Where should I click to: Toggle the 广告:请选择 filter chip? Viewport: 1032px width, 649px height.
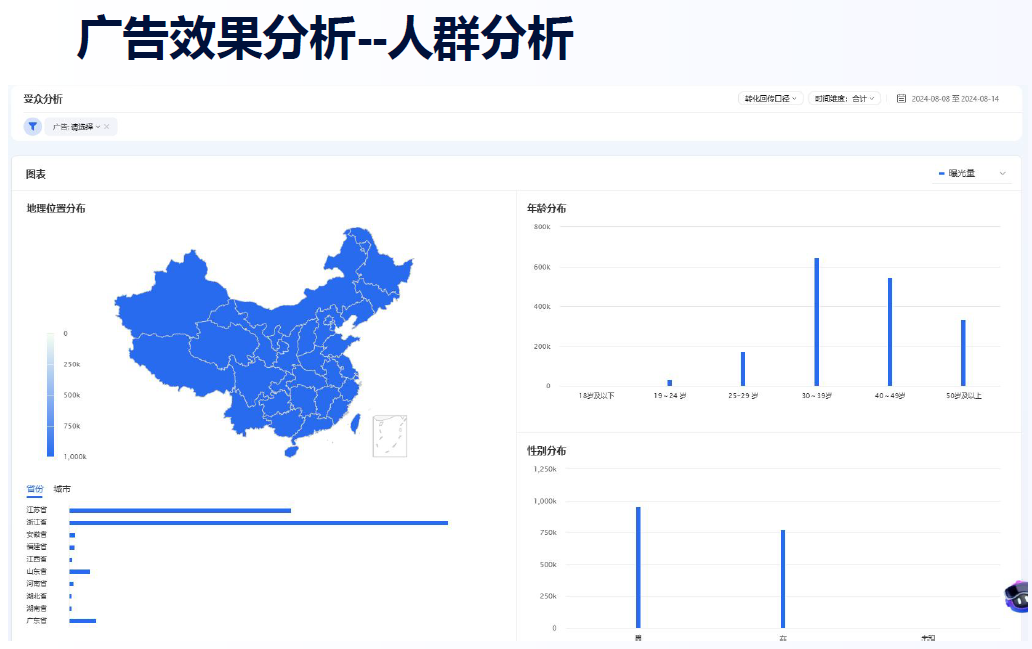click(x=75, y=127)
